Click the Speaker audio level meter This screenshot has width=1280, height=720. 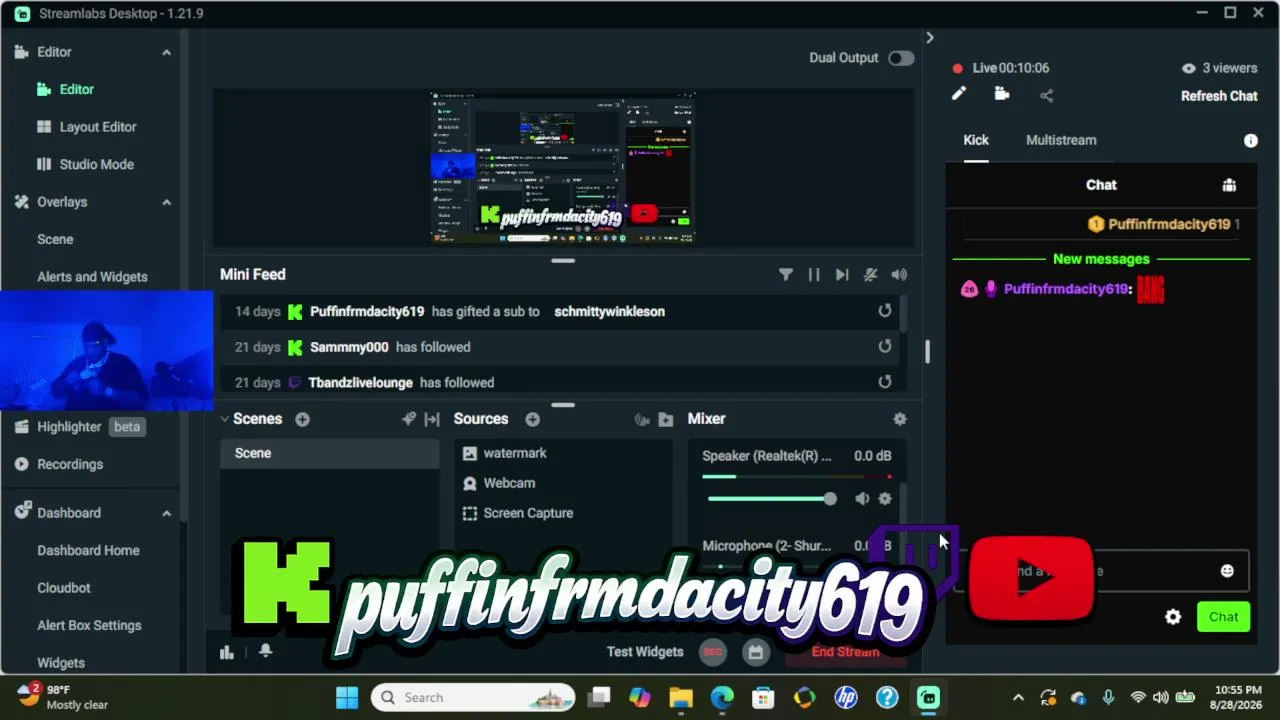[797, 477]
